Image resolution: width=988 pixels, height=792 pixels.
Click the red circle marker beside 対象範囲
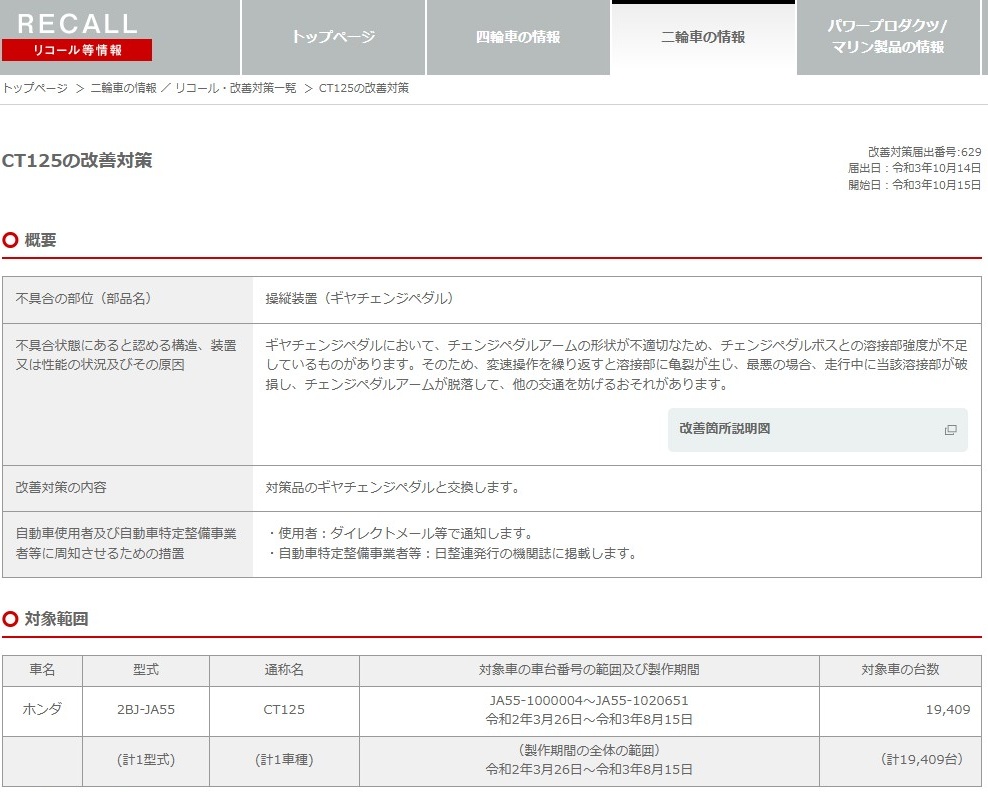[9, 619]
